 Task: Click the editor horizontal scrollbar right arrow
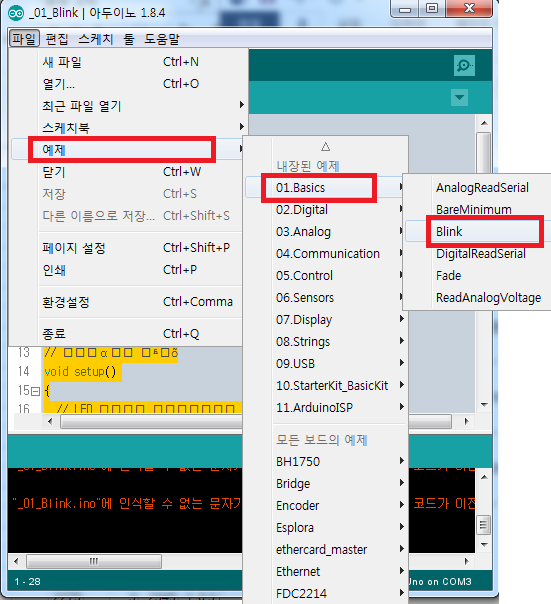click(467, 421)
